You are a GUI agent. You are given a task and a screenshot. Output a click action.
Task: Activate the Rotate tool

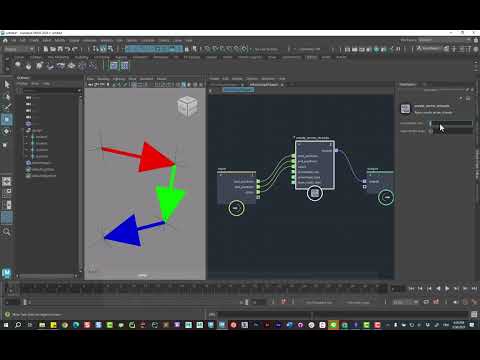point(7,132)
